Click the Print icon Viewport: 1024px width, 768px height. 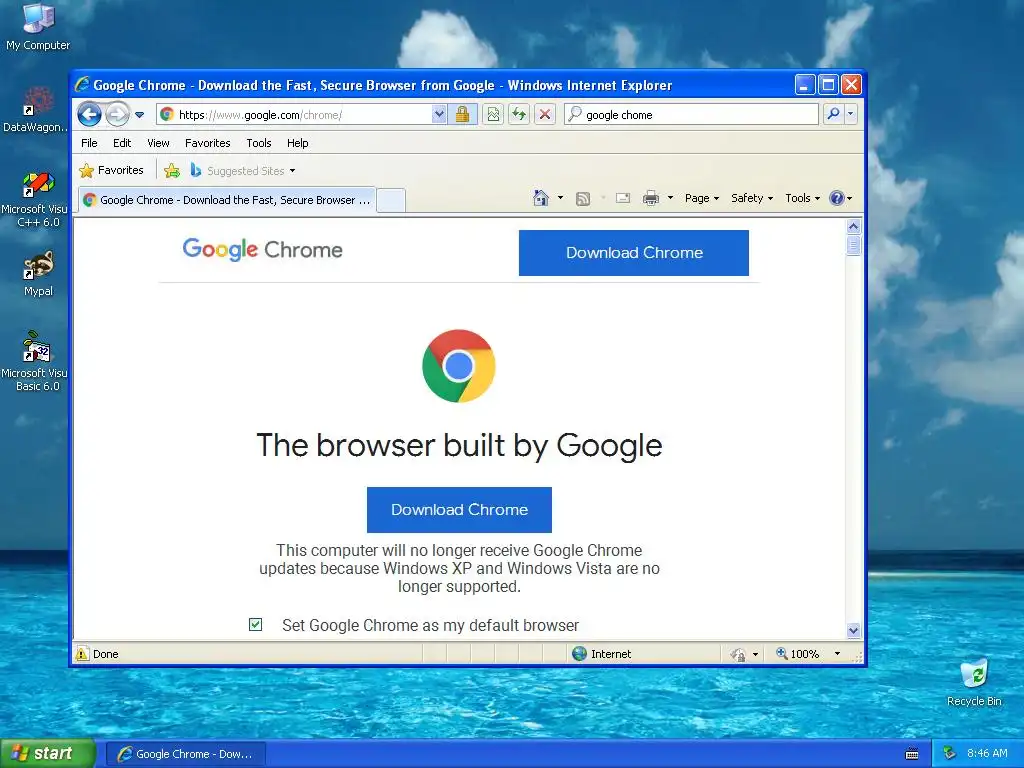coord(650,198)
